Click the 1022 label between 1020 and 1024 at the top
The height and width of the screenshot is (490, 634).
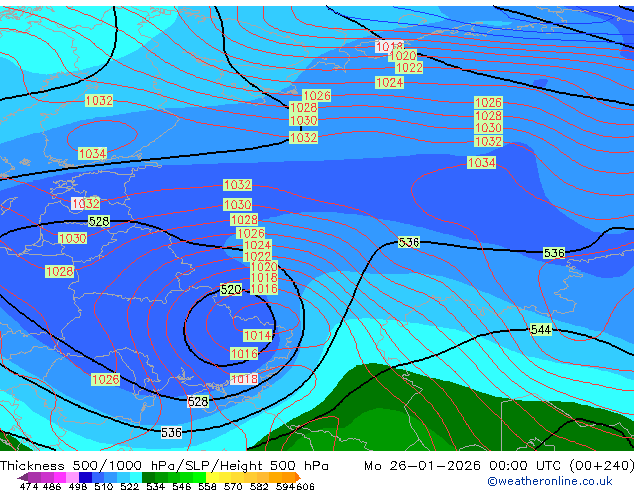pos(409,68)
